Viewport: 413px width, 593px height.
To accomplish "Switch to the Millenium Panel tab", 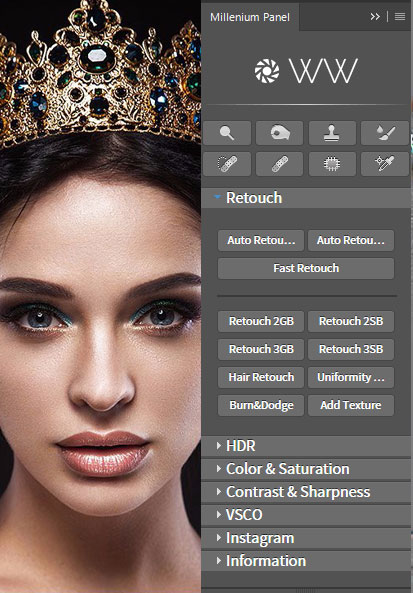I will (x=250, y=17).
